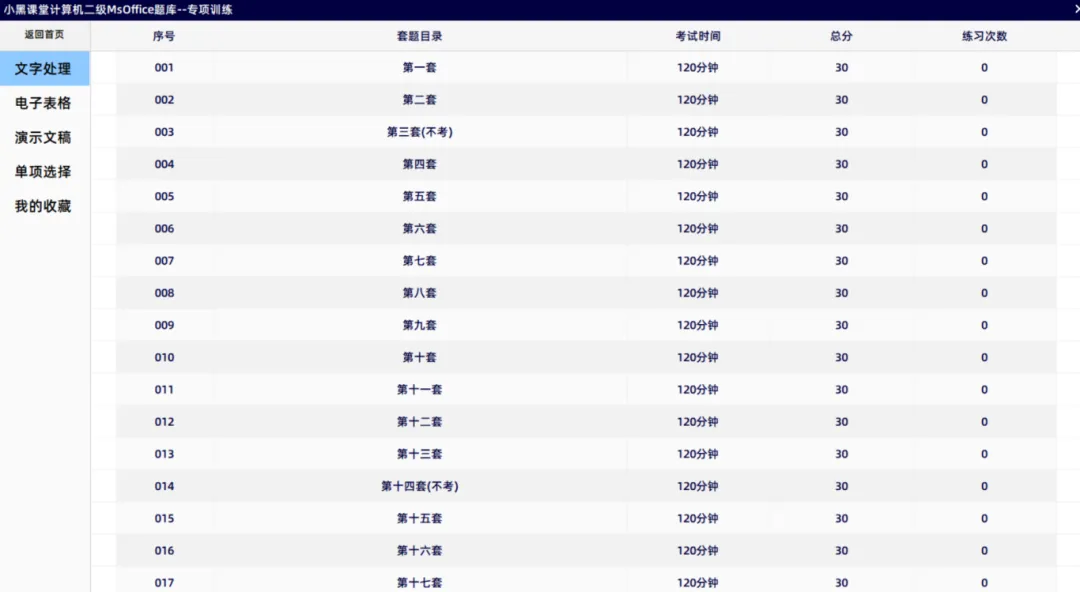
Task: Open exam set 第八套
Action: point(419,293)
